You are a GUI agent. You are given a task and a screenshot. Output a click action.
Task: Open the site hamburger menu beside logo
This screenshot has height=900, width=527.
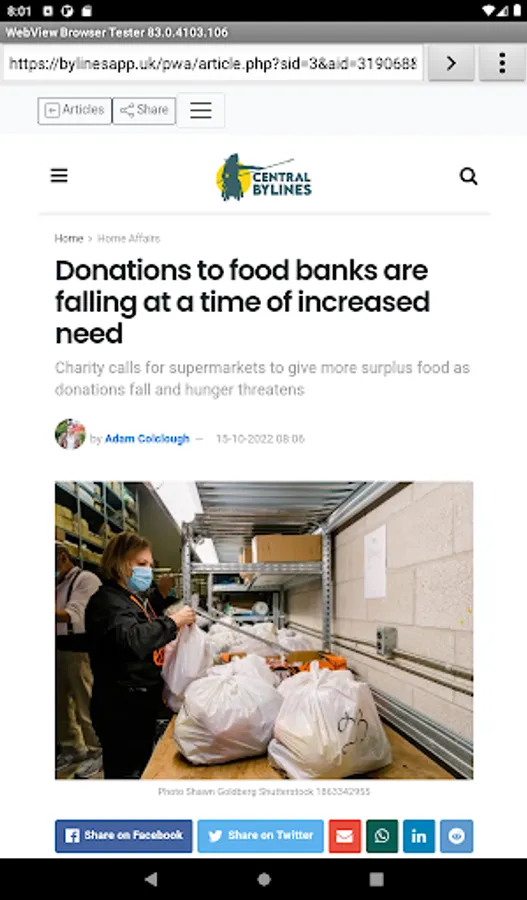click(59, 176)
